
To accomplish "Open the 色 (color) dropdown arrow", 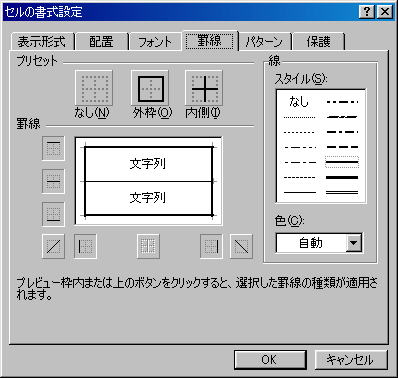I will click(x=354, y=243).
